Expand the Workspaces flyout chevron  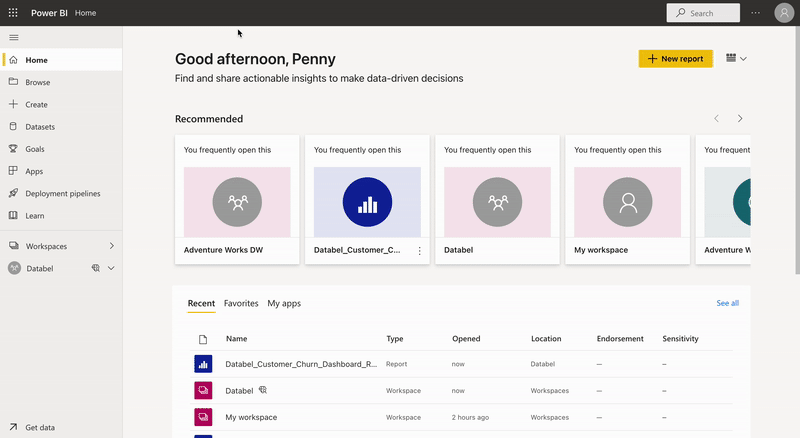pyautogui.click(x=112, y=246)
